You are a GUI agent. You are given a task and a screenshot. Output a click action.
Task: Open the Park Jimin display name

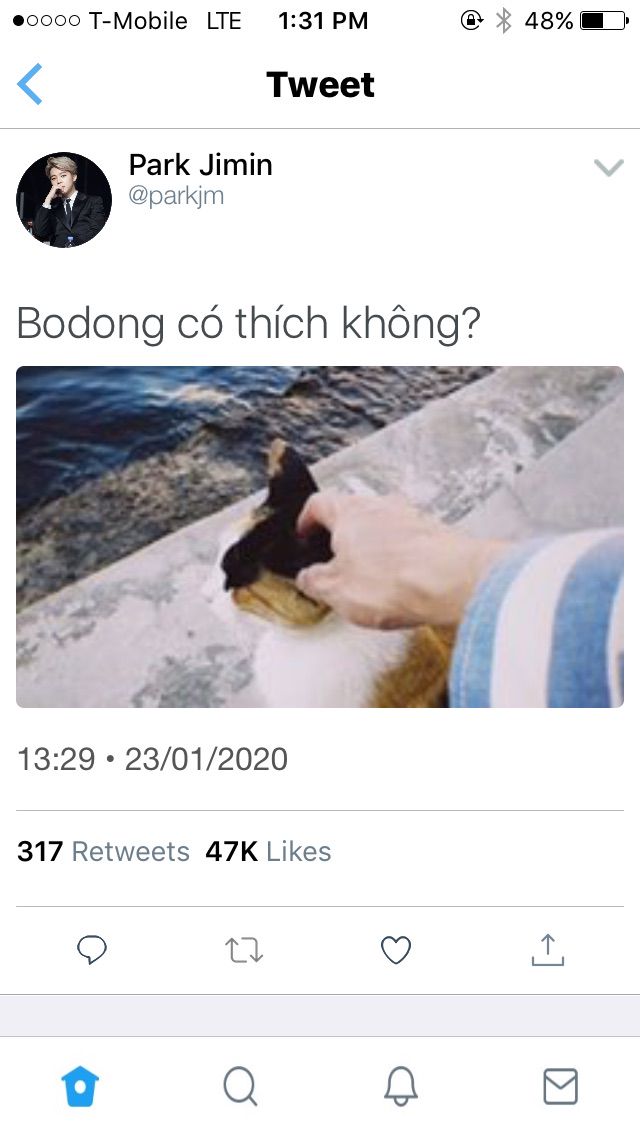click(201, 165)
